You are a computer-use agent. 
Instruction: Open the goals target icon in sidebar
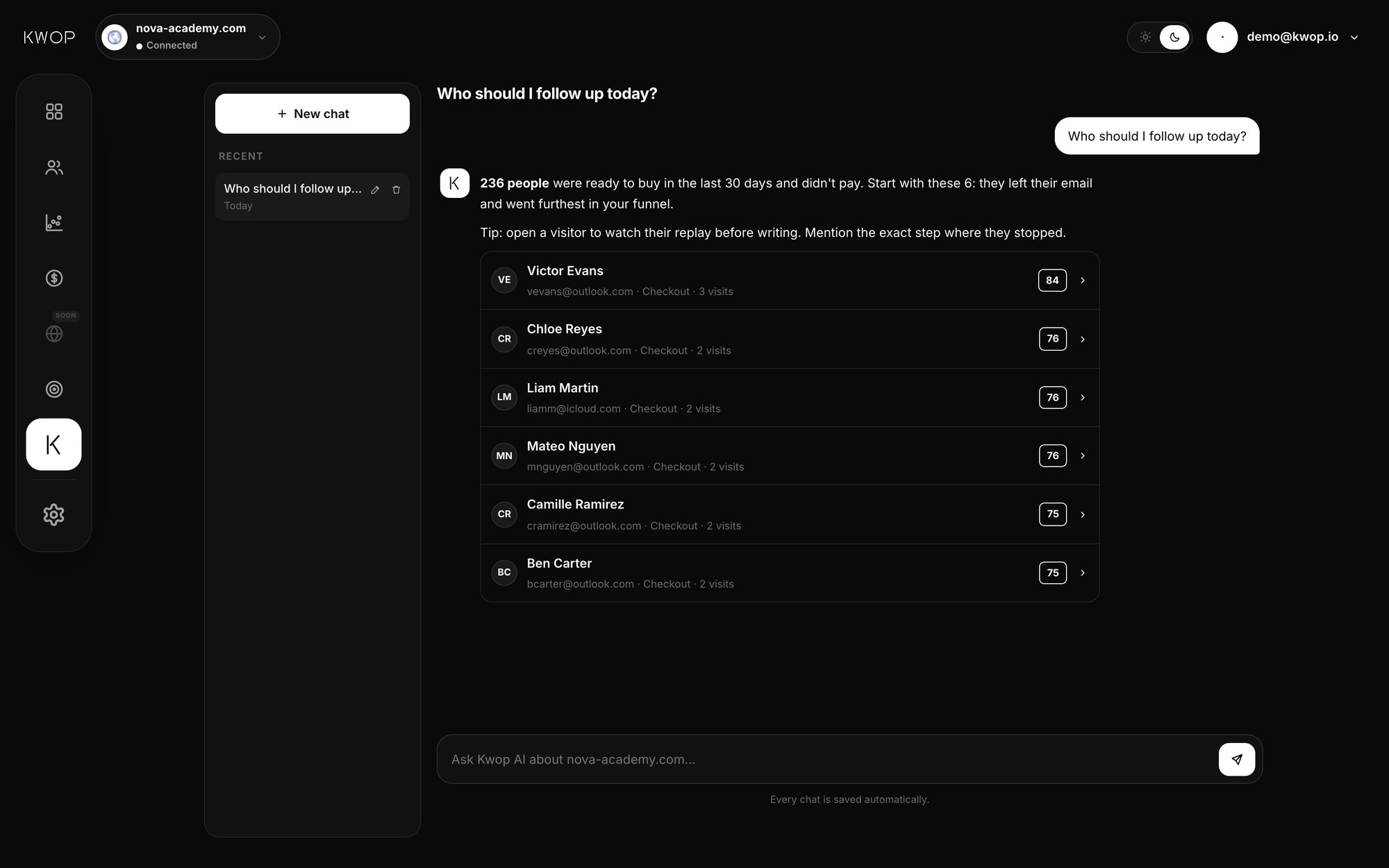(54, 390)
